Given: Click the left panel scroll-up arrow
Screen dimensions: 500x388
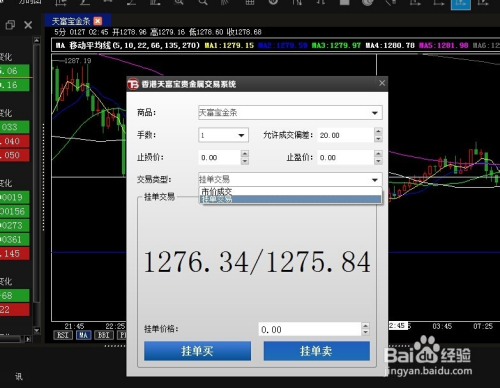Looking at the screenshot, I should tap(37, 40).
